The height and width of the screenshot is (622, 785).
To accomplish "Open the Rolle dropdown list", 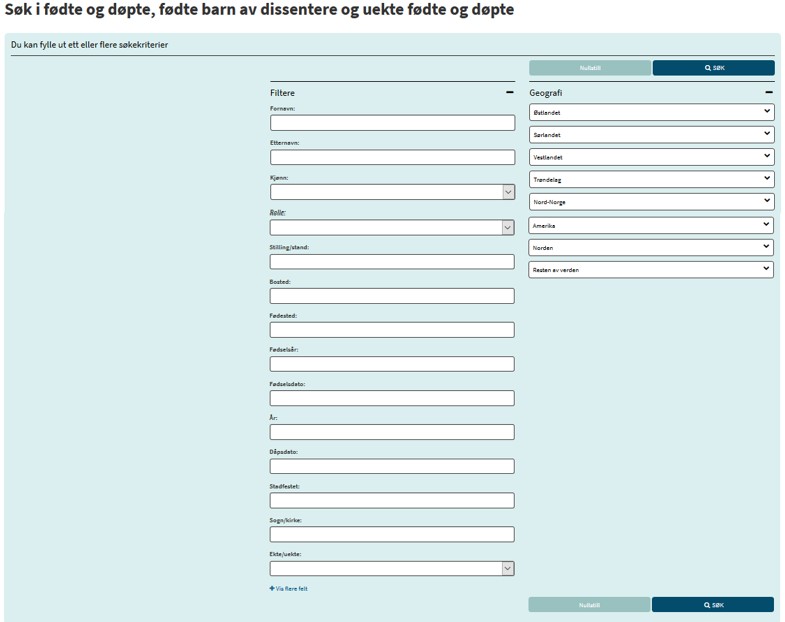I will pyautogui.click(x=392, y=227).
